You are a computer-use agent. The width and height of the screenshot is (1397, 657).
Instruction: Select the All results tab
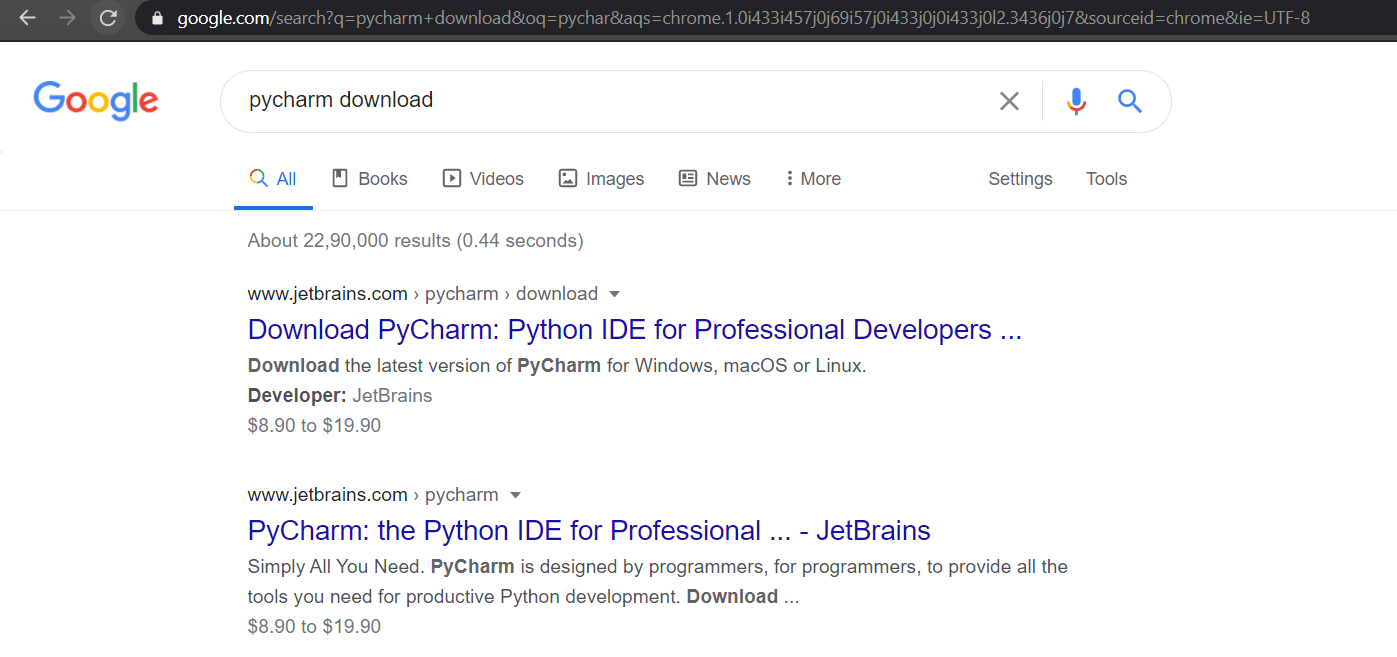(x=273, y=179)
